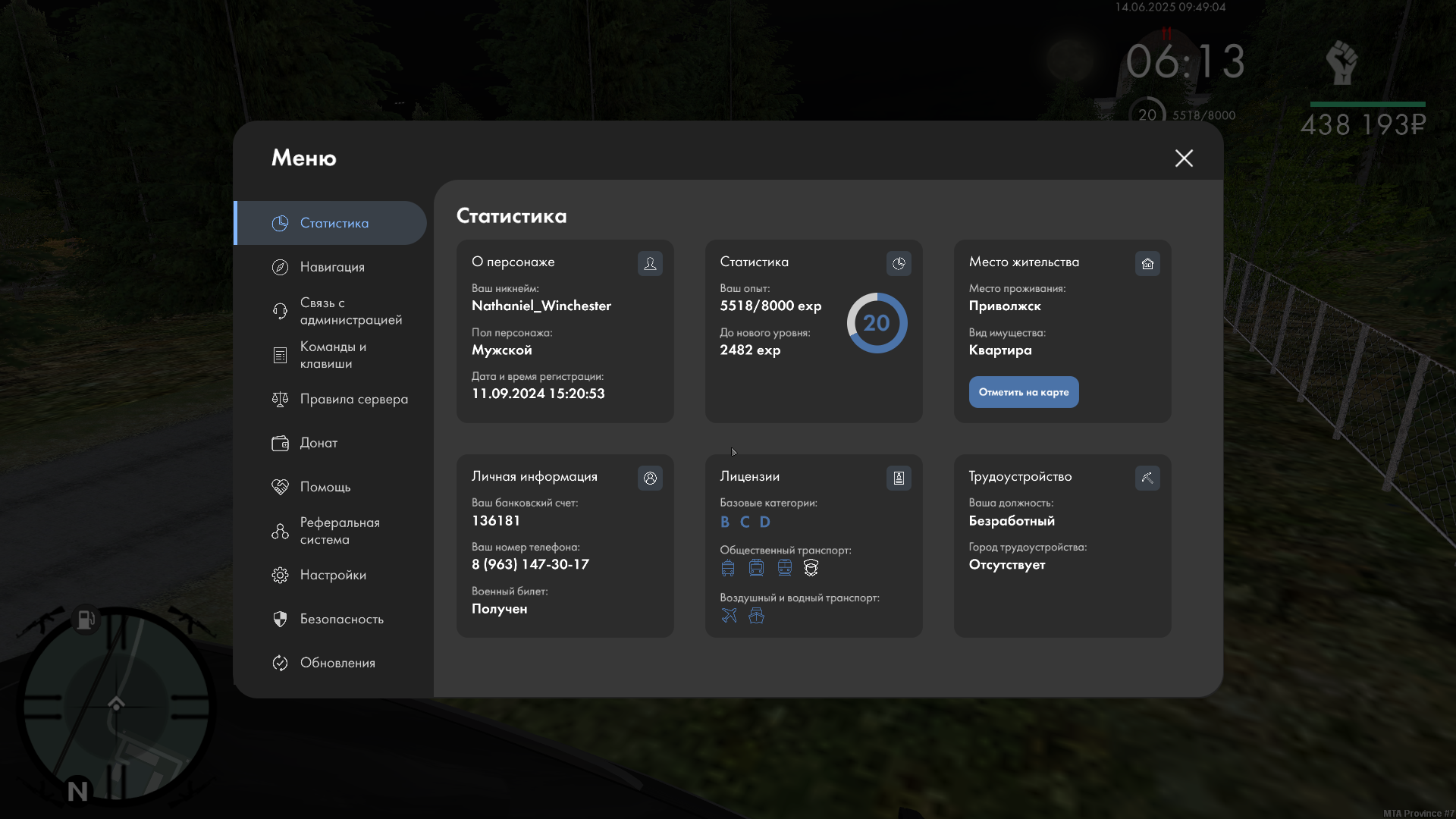1456x819 pixels.
Task: Open the Статистика section in the sidebar
Action: click(x=331, y=223)
